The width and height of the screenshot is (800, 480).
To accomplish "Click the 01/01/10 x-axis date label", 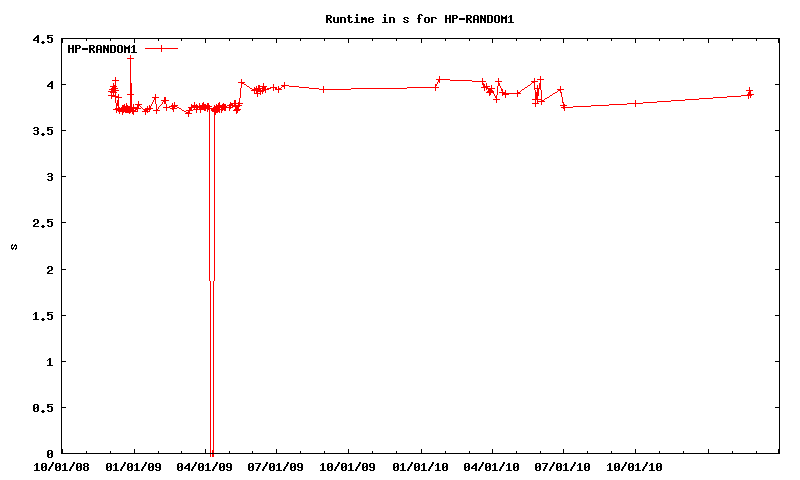I will (x=420, y=465).
